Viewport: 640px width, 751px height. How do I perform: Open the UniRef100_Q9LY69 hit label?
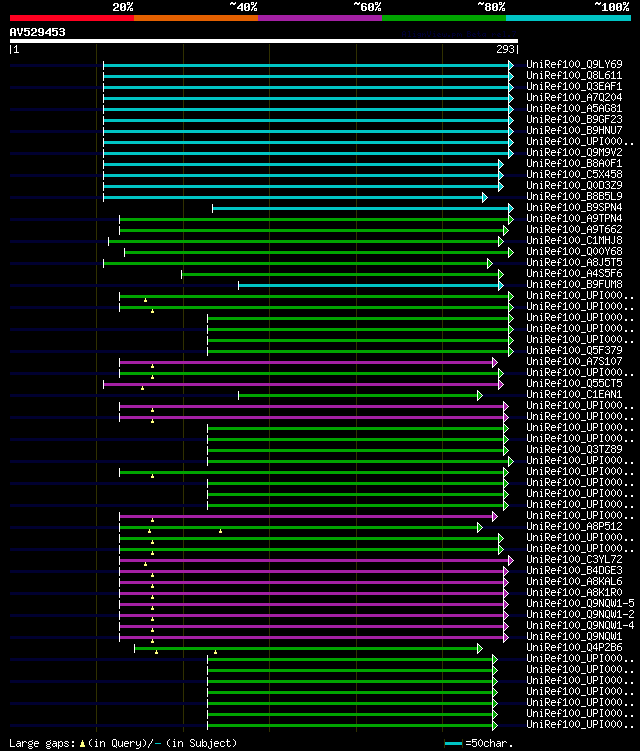point(574,64)
